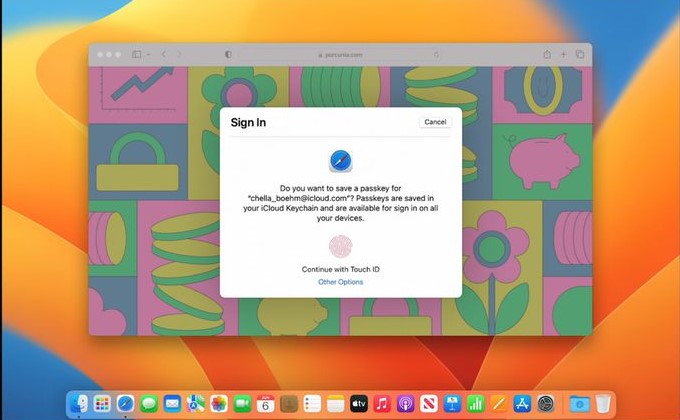680x420 pixels.
Task: Open Finder from the Dock
Action: point(79,404)
